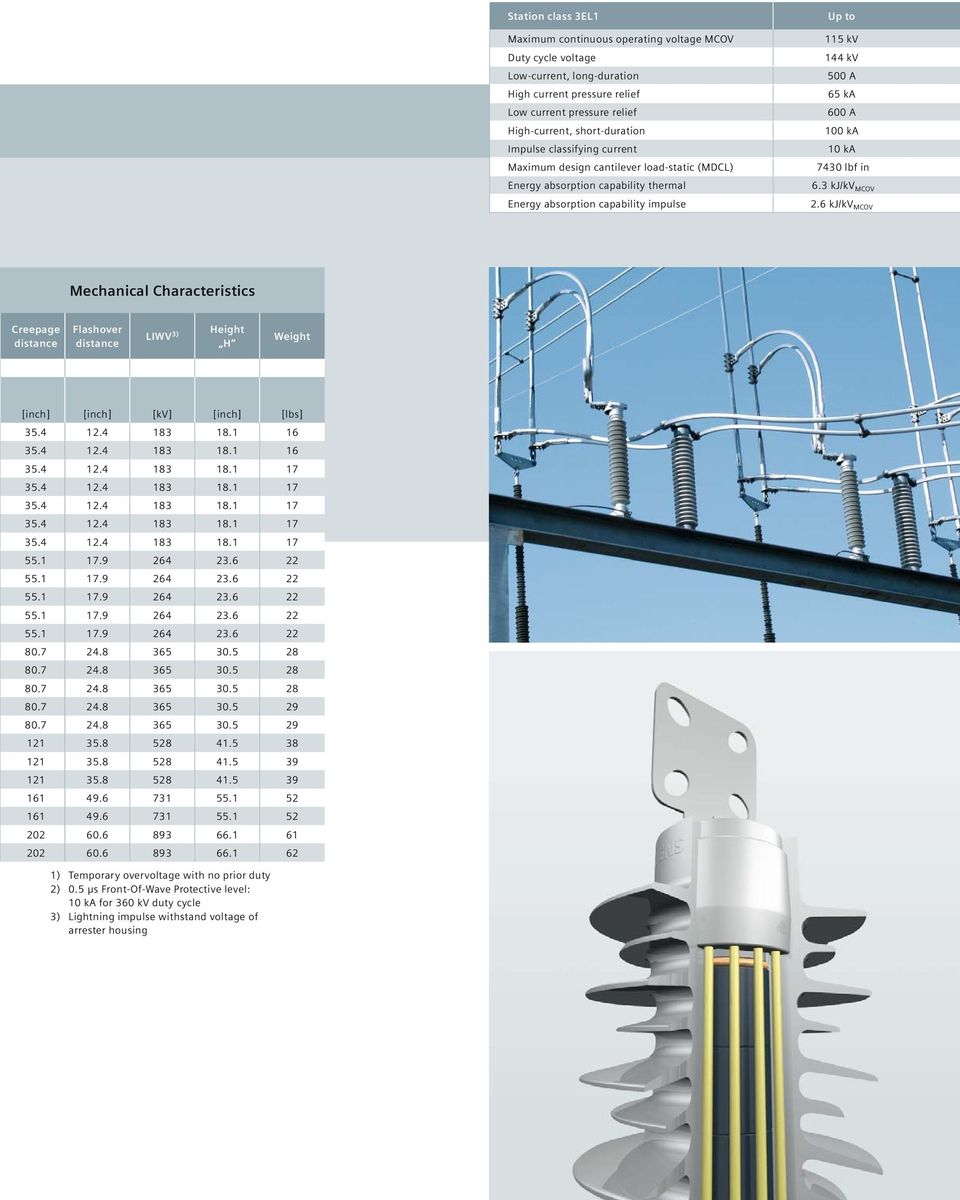Click the '100 kA' value
This screenshot has height=1200, width=960.
coord(841,131)
